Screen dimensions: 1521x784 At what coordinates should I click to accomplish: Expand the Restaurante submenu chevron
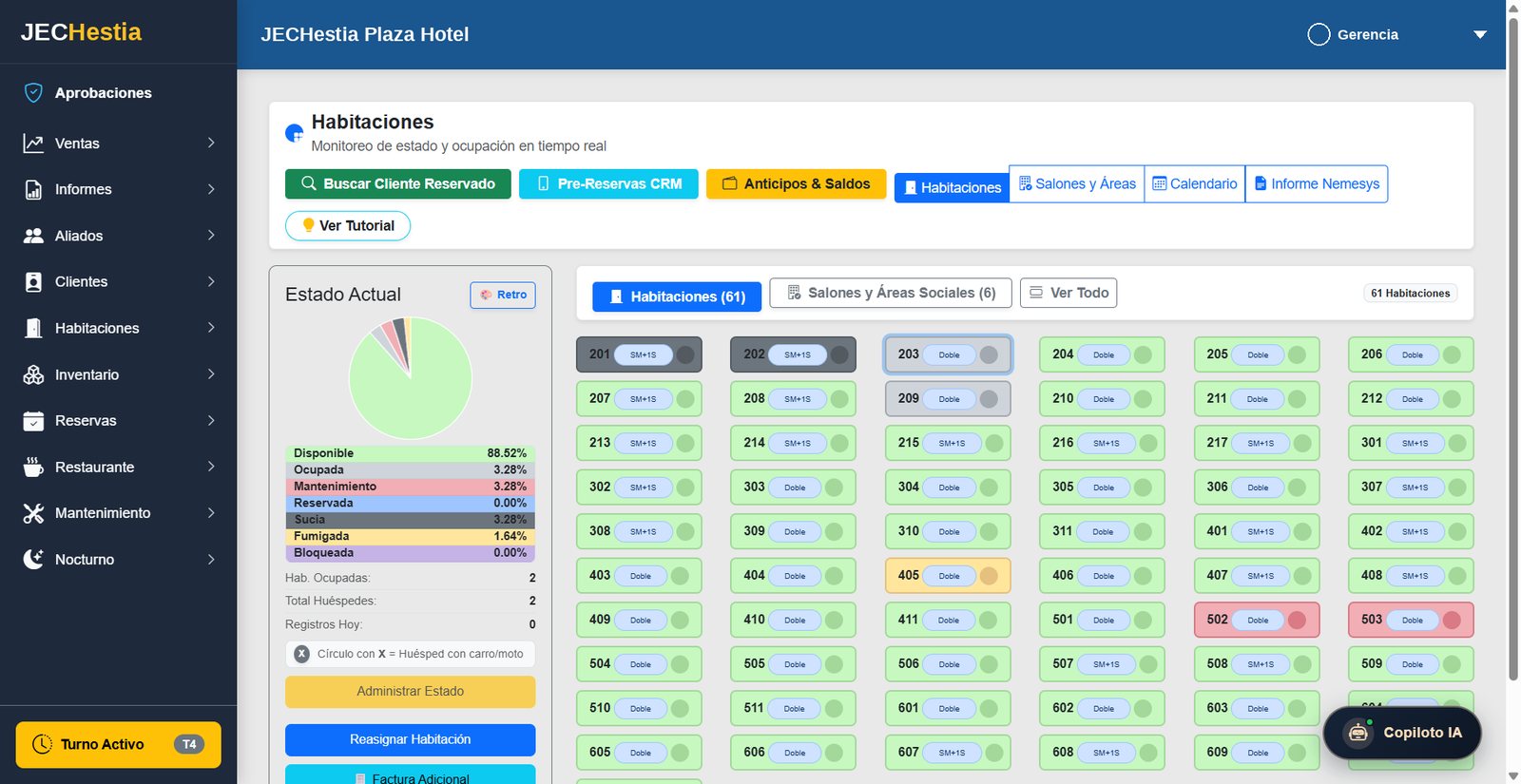click(x=211, y=467)
